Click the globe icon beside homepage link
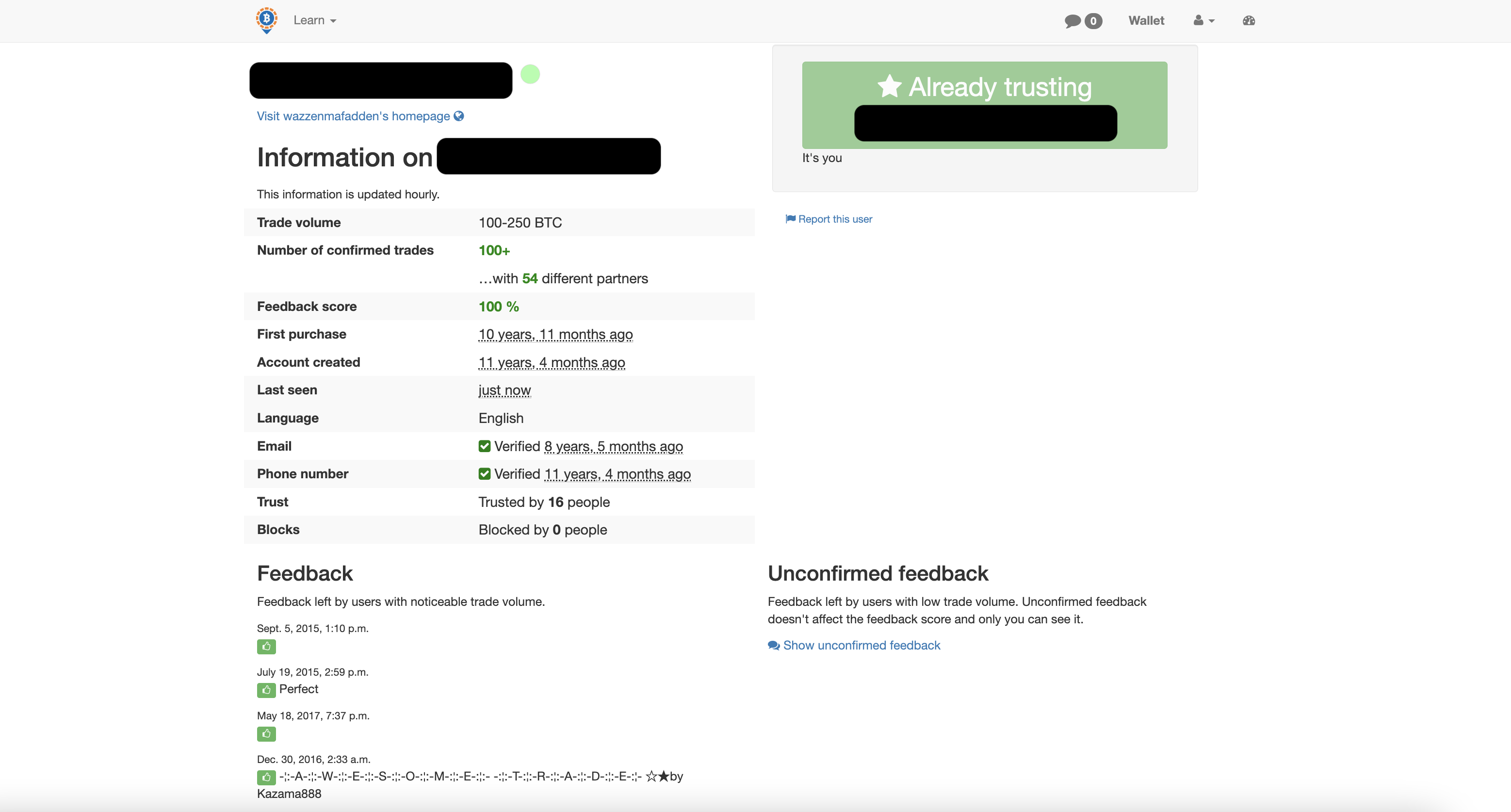This screenshot has width=1511, height=812. (459, 116)
